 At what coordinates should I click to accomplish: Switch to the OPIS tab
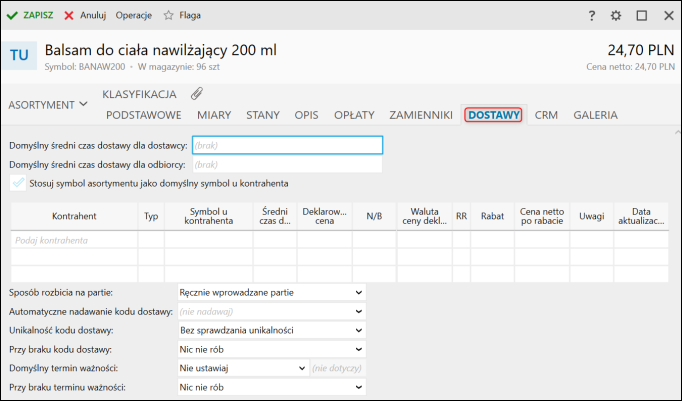(x=306, y=115)
